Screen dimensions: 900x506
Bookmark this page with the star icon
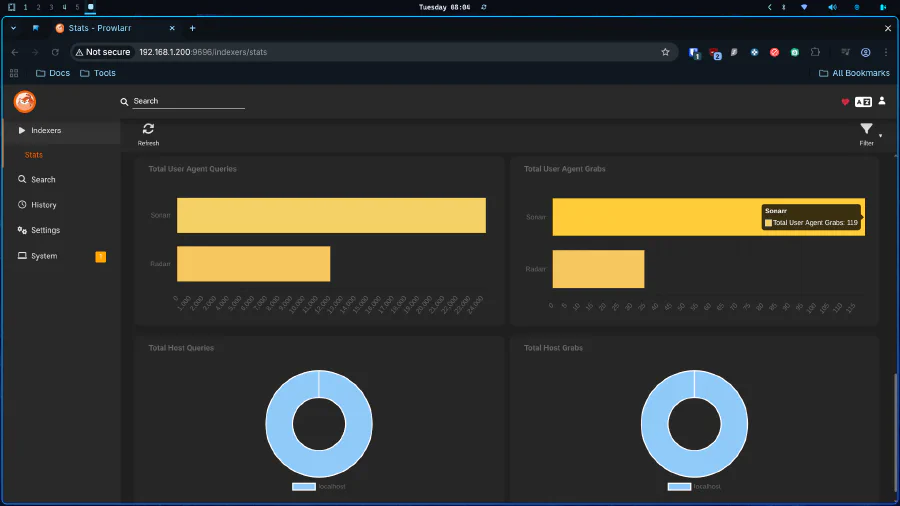665,52
